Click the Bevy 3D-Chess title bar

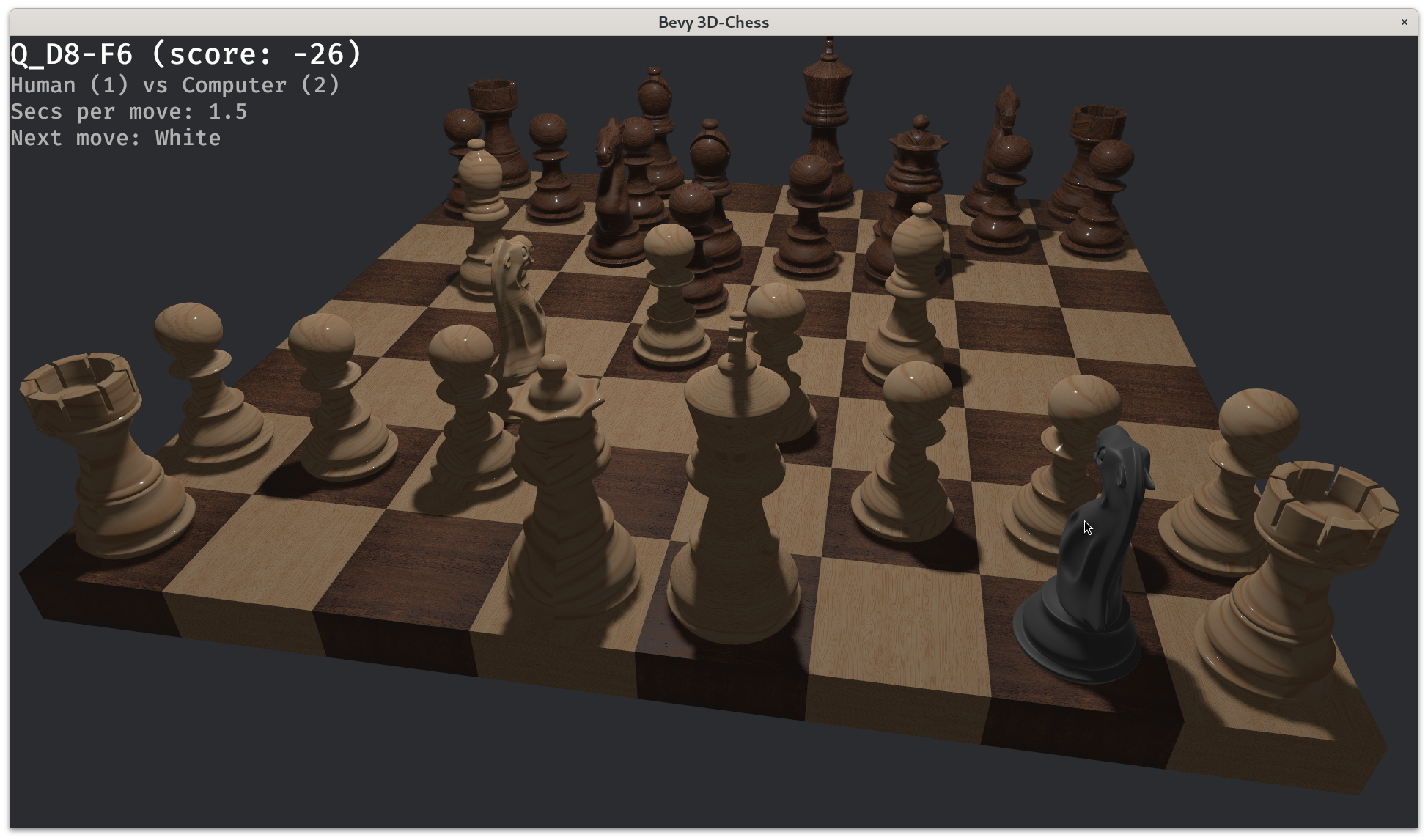[713, 22]
